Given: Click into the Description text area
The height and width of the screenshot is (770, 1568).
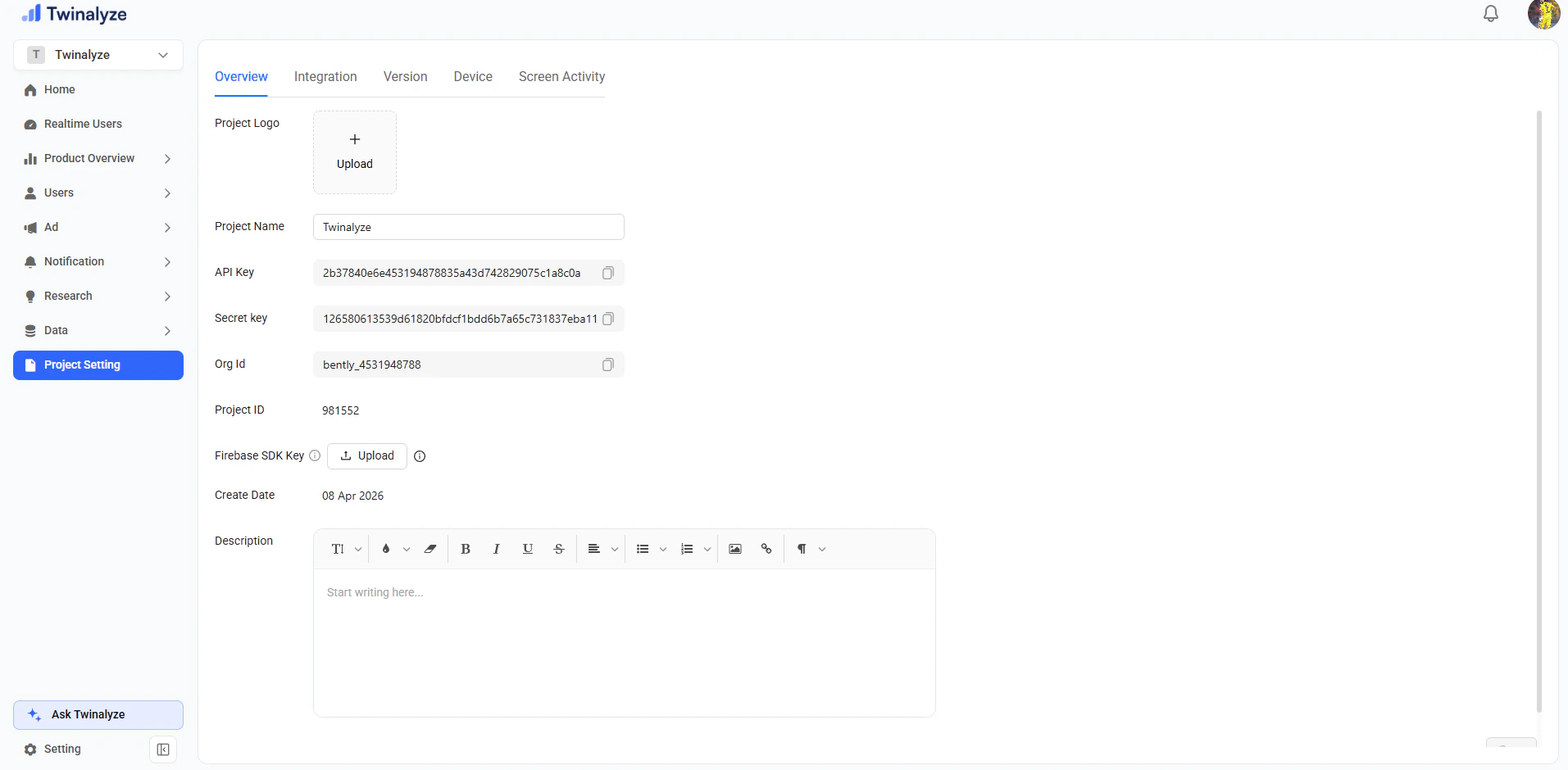Looking at the screenshot, I should pos(625,643).
